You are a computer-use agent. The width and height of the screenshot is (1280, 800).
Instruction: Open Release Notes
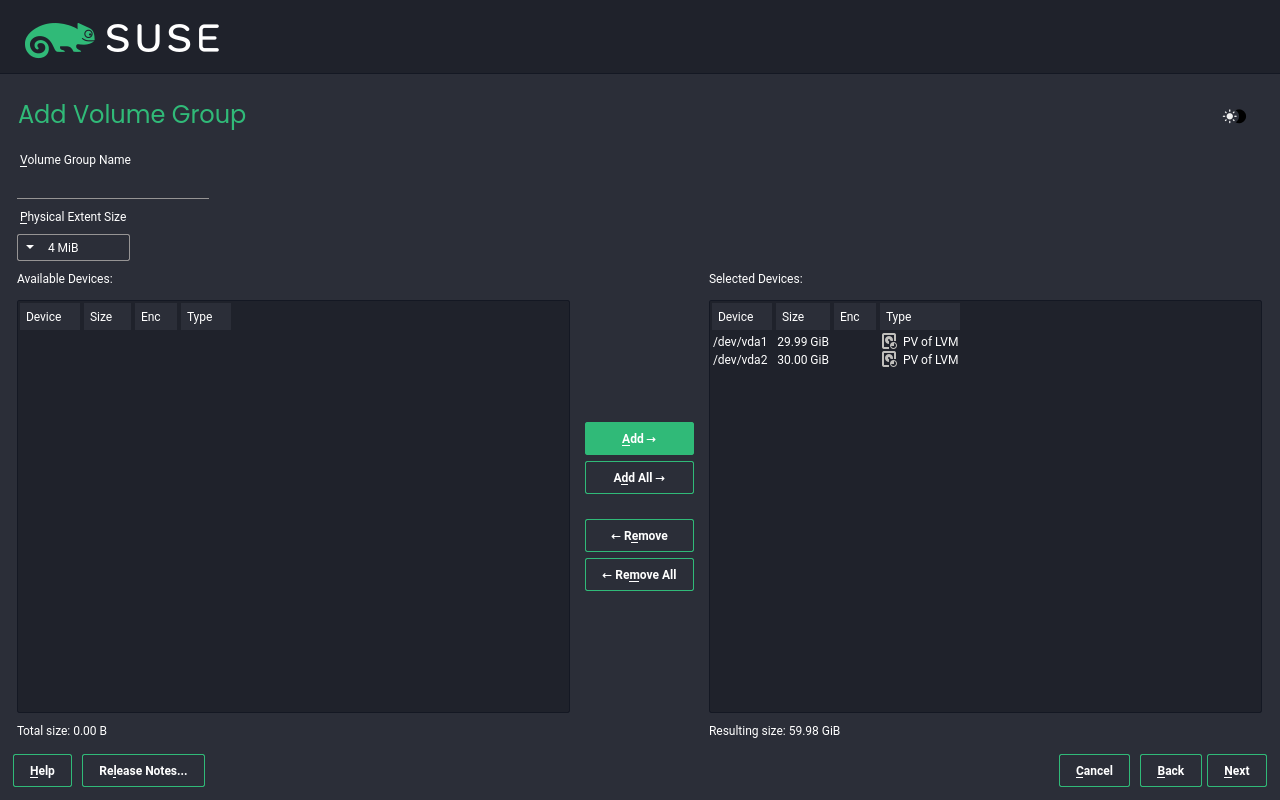143,771
